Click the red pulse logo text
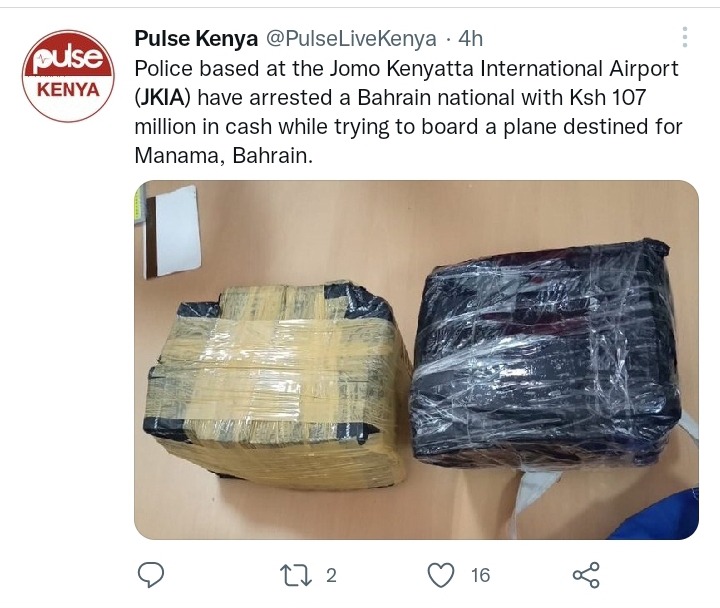The height and width of the screenshot is (608, 720). pos(68,57)
